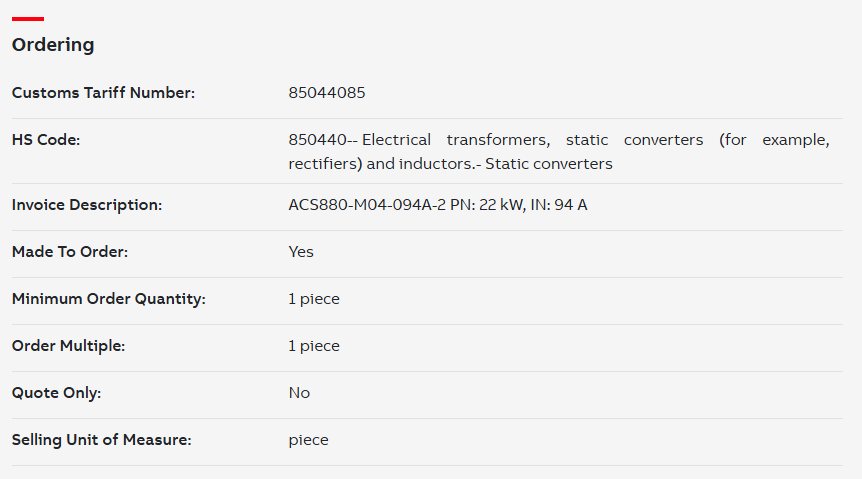Image resolution: width=862 pixels, height=479 pixels.
Task: Click the word rectifiers in HS Code text
Action: click(x=323, y=164)
